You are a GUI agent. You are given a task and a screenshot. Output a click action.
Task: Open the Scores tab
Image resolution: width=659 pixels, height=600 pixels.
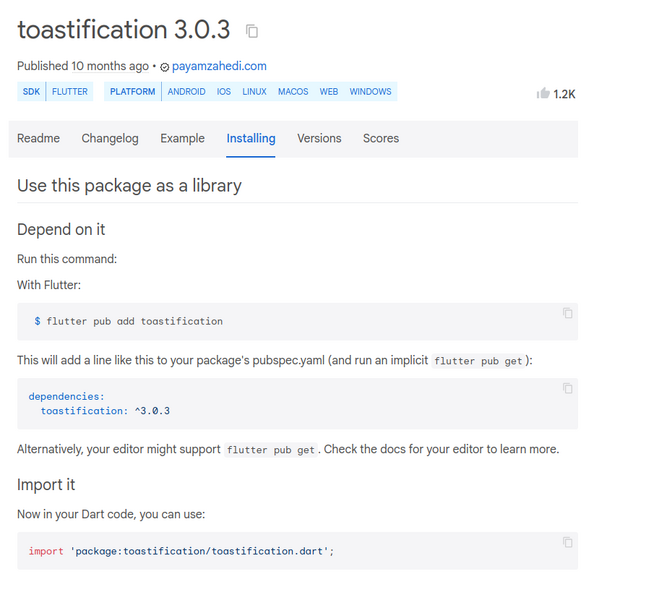381,138
